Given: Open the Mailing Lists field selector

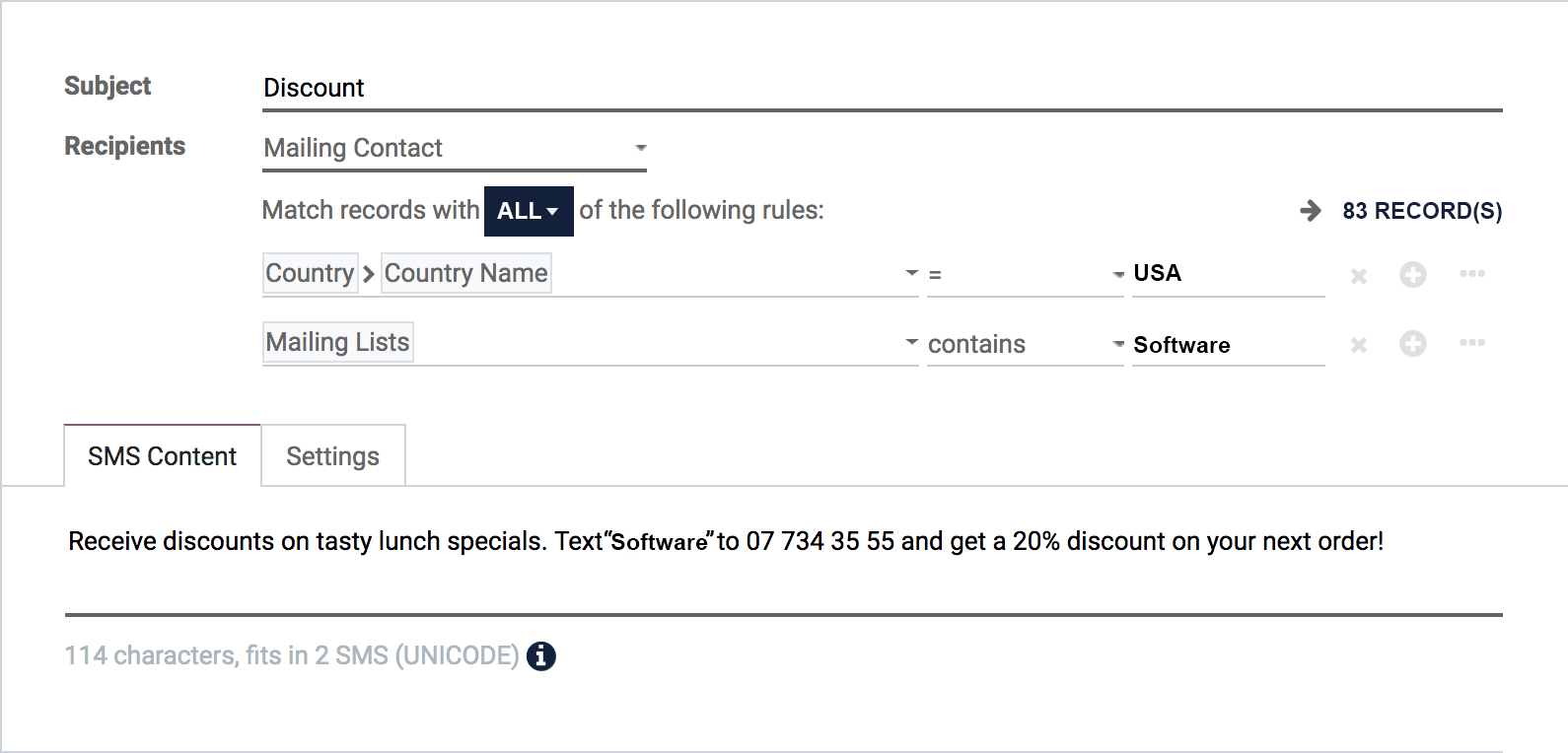Looking at the screenshot, I should click(591, 343).
